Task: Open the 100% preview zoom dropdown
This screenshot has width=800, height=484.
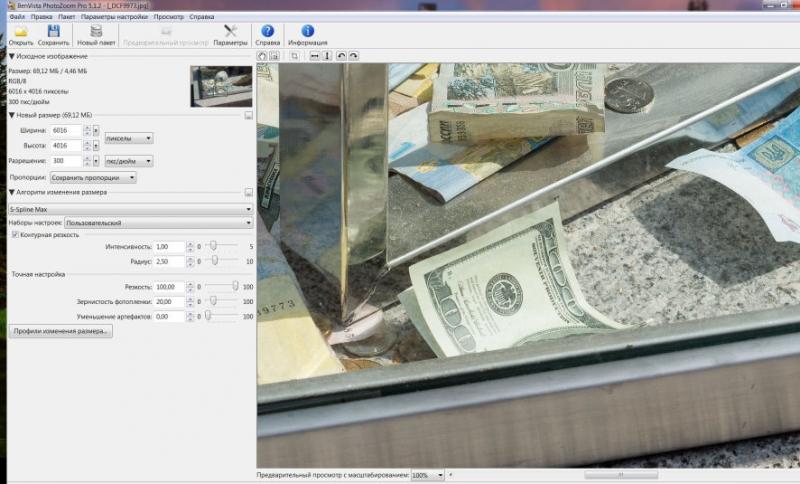Action: pyautogui.click(x=428, y=475)
